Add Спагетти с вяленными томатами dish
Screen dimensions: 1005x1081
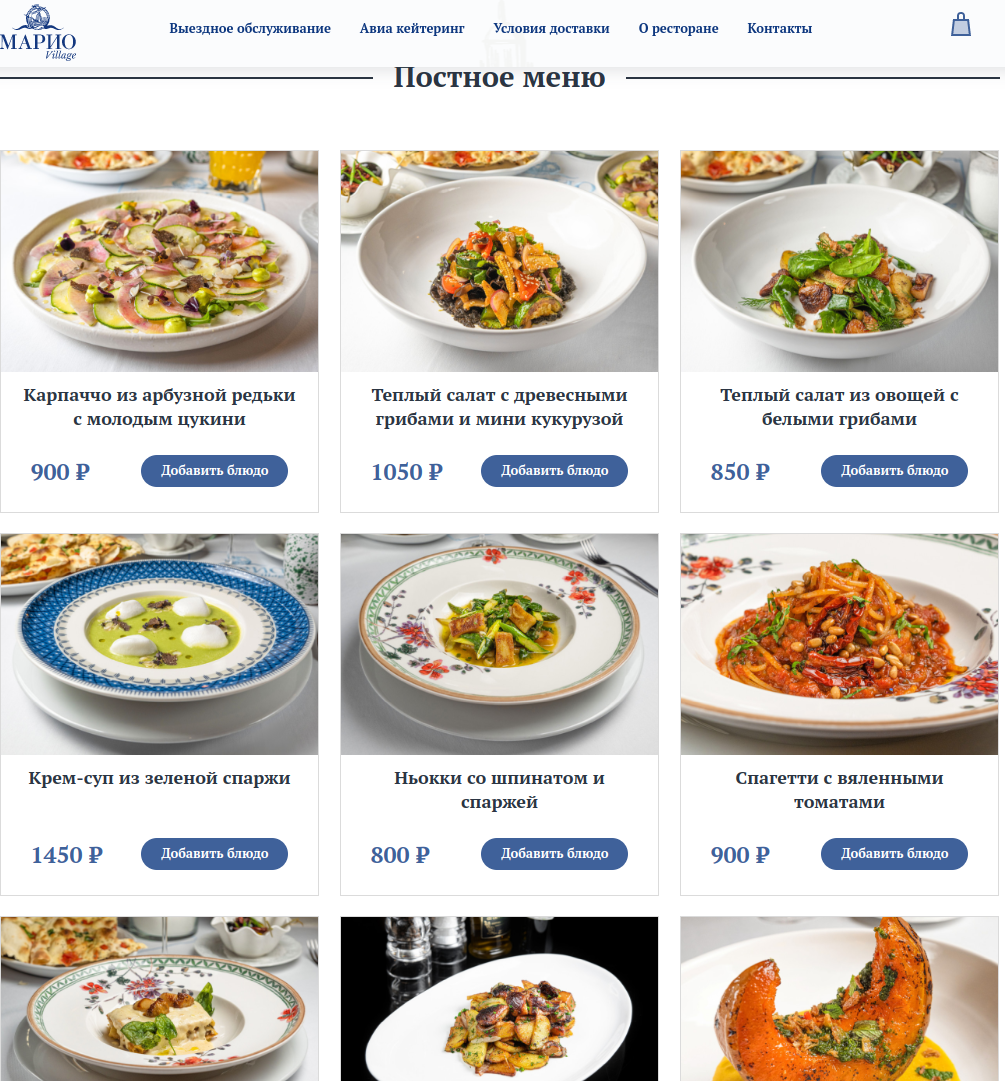click(x=894, y=853)
